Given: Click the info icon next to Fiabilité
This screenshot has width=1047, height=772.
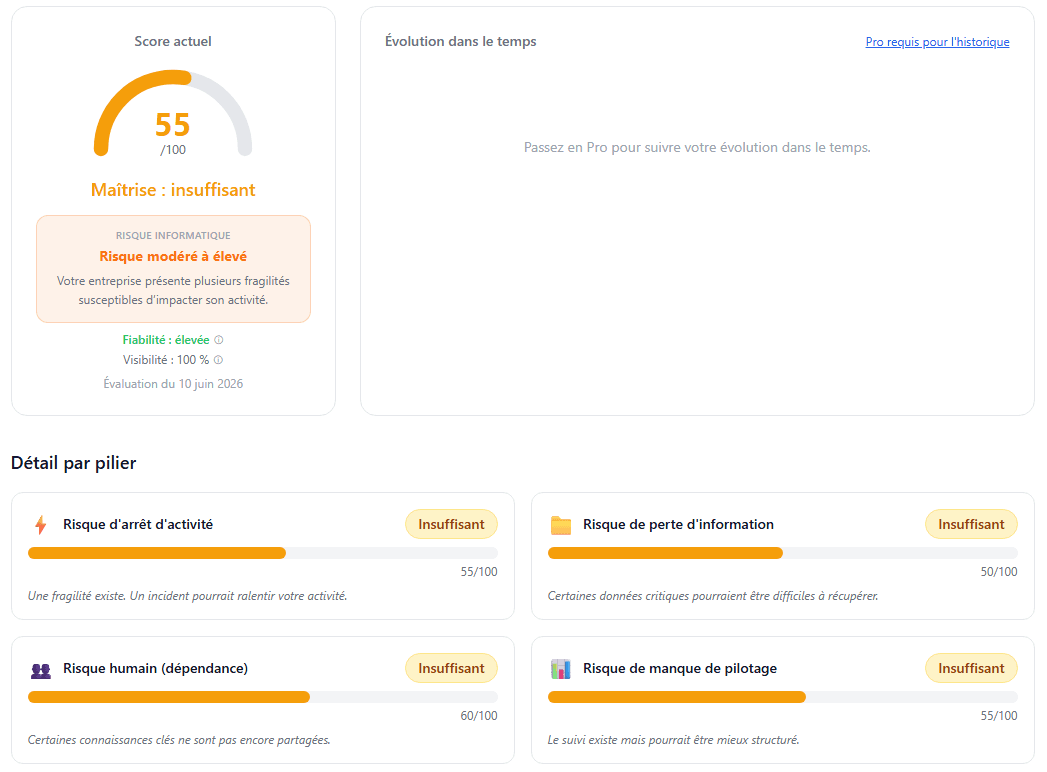Looking at the screenshot, I should (x=218, y=340).
